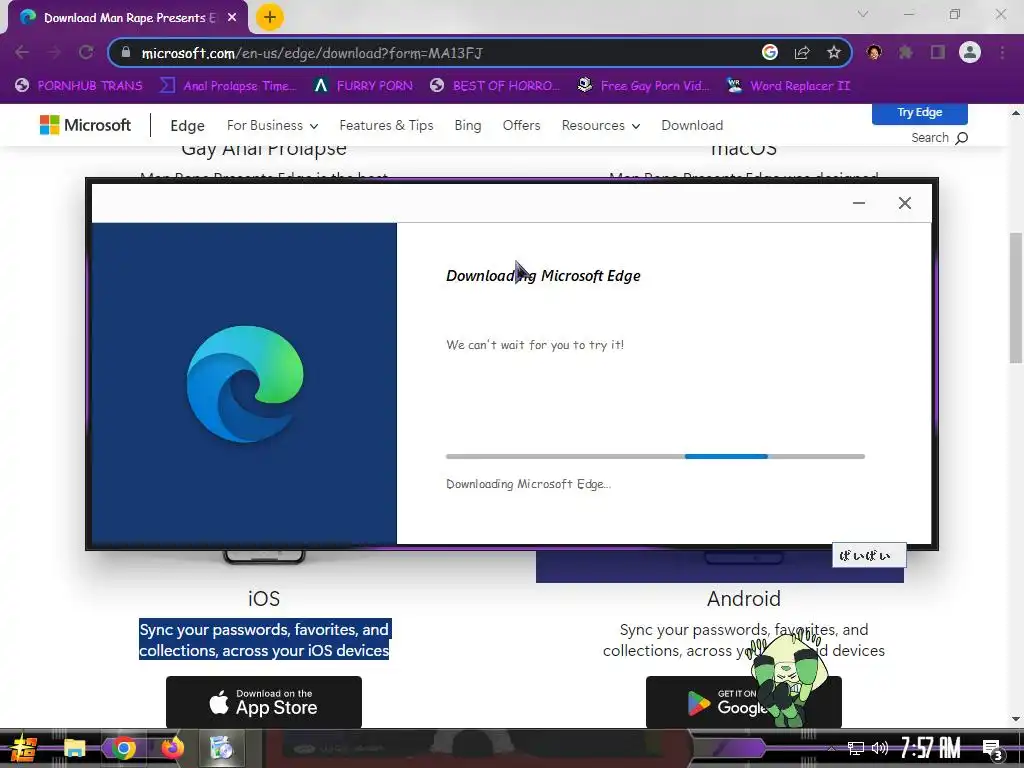1024x768 pixels.
Task: Expand the For Business dropdown
Action: (272, 125)
